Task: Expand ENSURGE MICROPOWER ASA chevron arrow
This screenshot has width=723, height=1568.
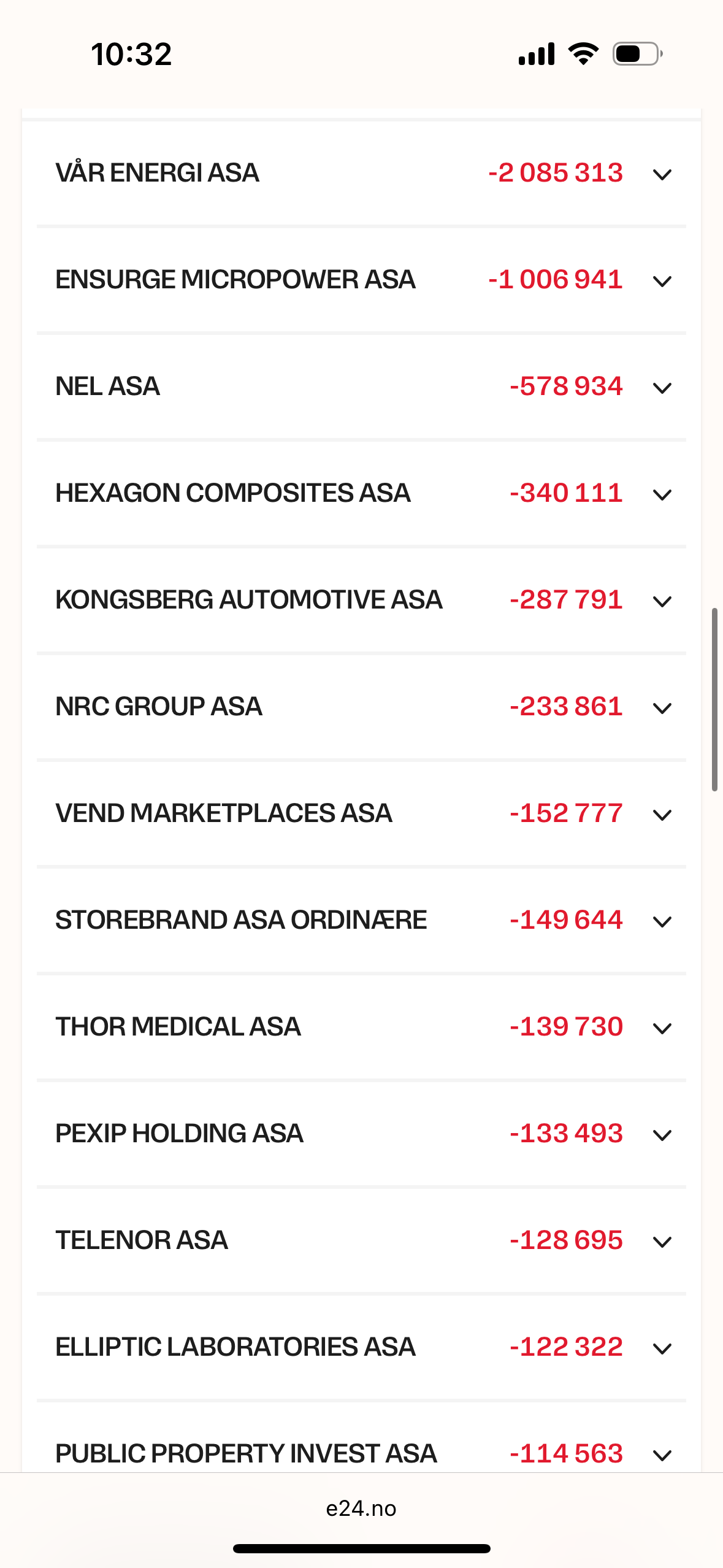Action: 662,282
